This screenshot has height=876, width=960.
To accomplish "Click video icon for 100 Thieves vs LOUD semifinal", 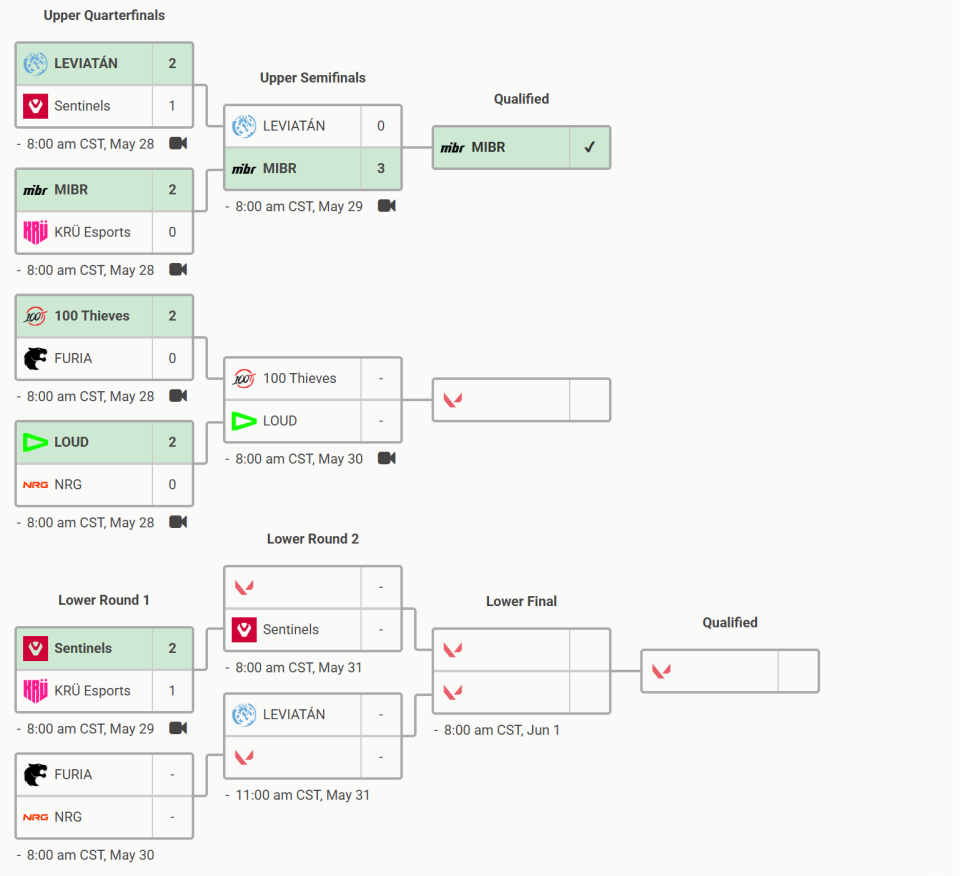I will (x=387, y=458).
